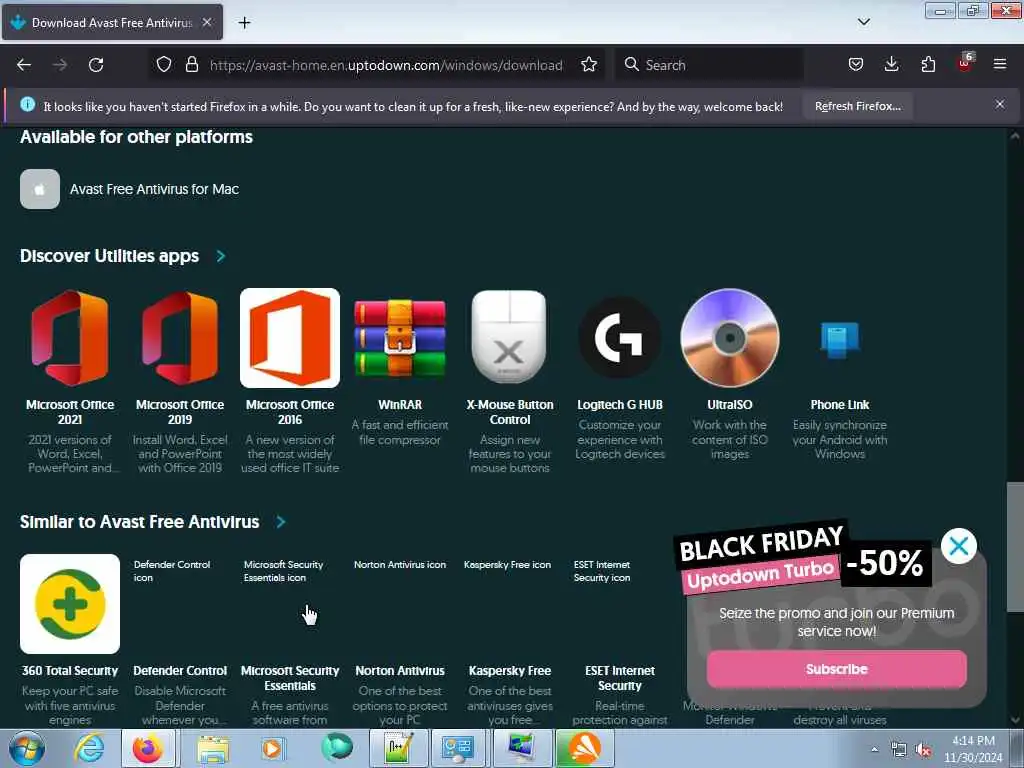This screenshot has width=1024, height=768.
Task: Close the Download Avast Free Antivirus tab
Action: (206, 22)
